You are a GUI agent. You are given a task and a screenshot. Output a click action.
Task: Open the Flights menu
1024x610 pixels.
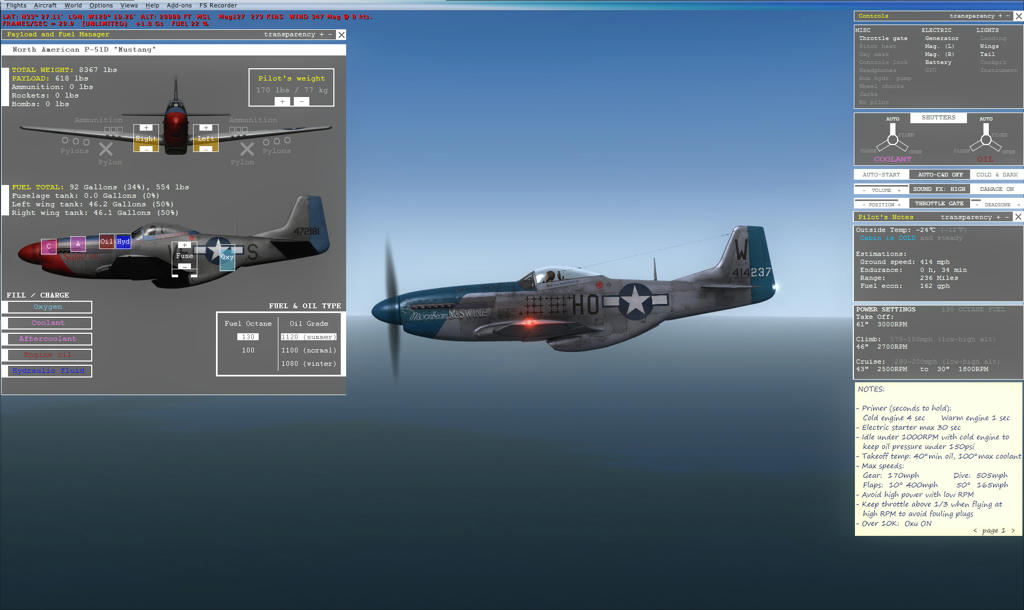[16, 5]
